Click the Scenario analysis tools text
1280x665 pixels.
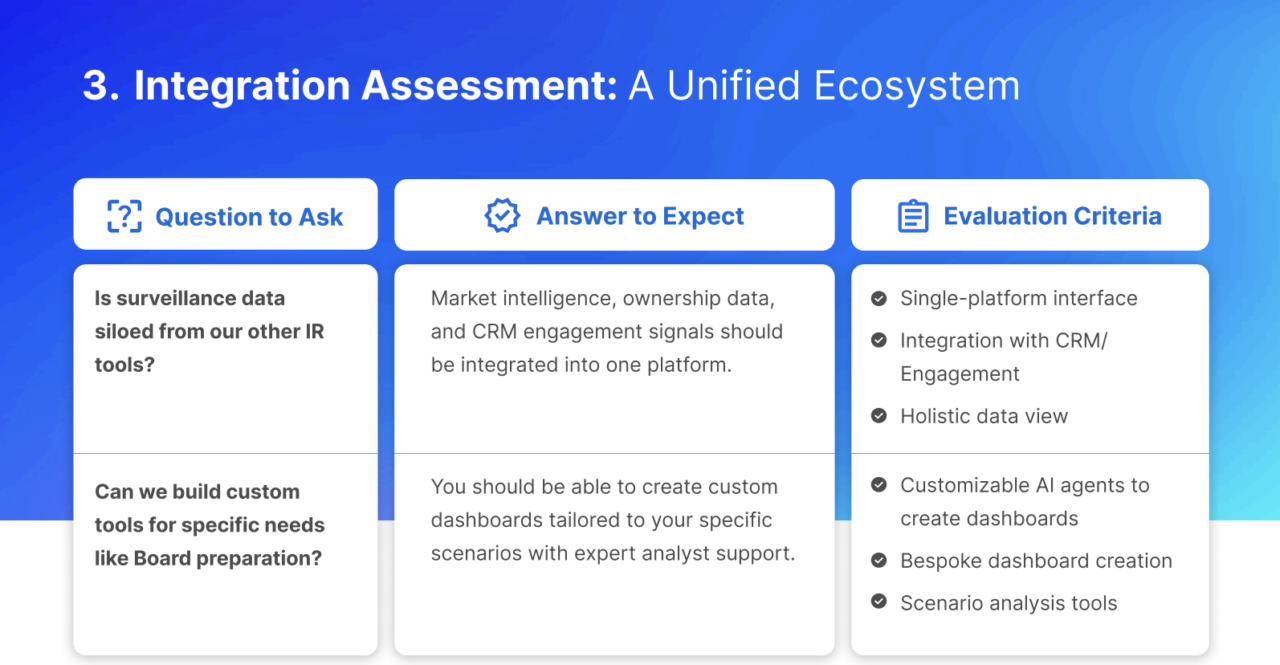(1009, 603)
